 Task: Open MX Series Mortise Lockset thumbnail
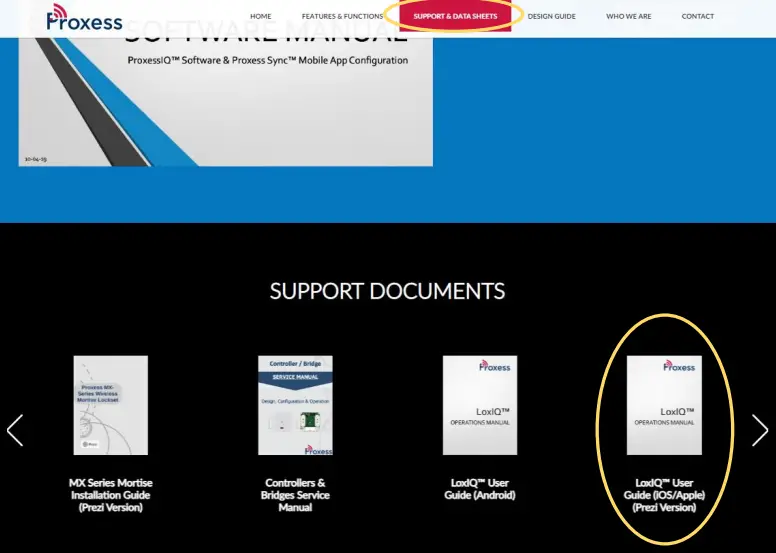[110, 405]
